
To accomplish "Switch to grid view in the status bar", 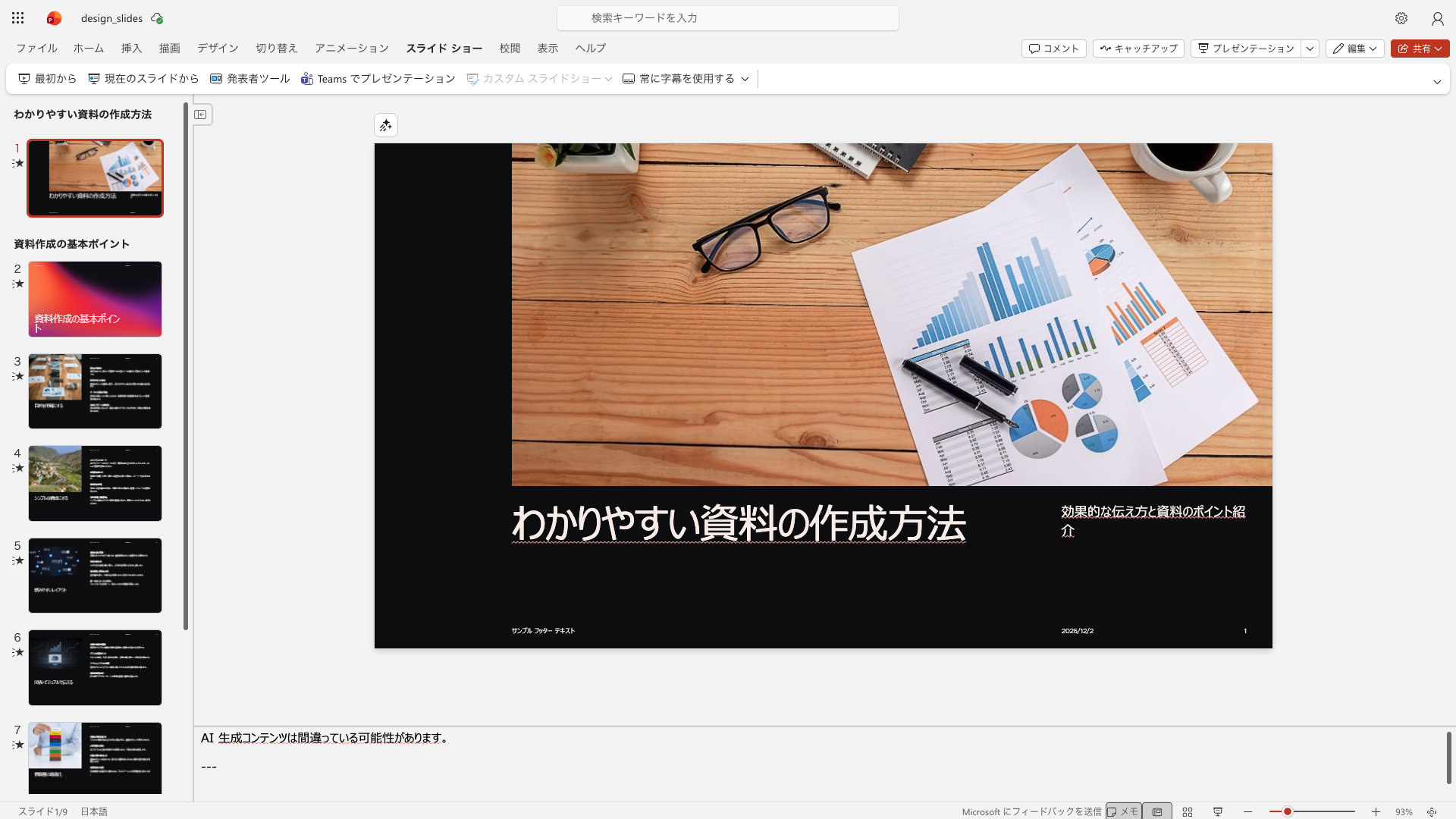I will tap(1187, 811).
